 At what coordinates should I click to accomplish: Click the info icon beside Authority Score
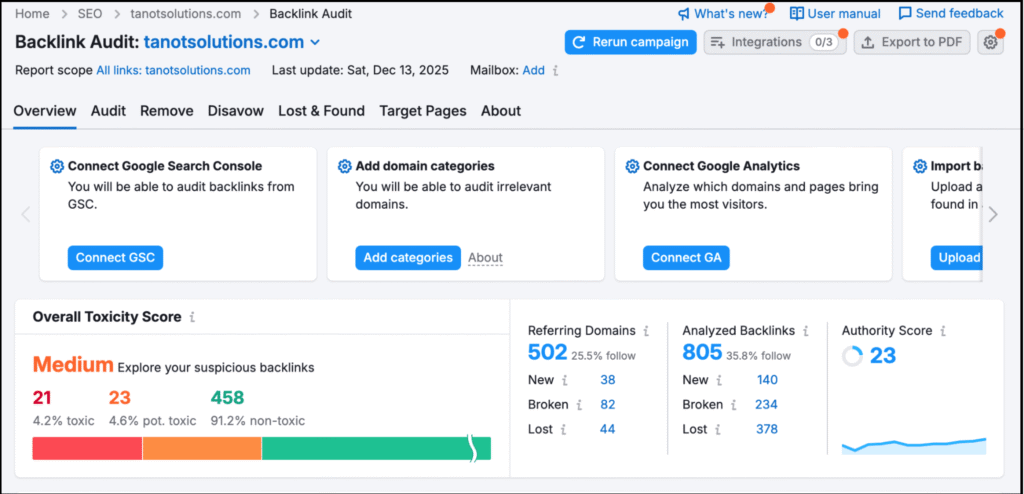(943, 331)
